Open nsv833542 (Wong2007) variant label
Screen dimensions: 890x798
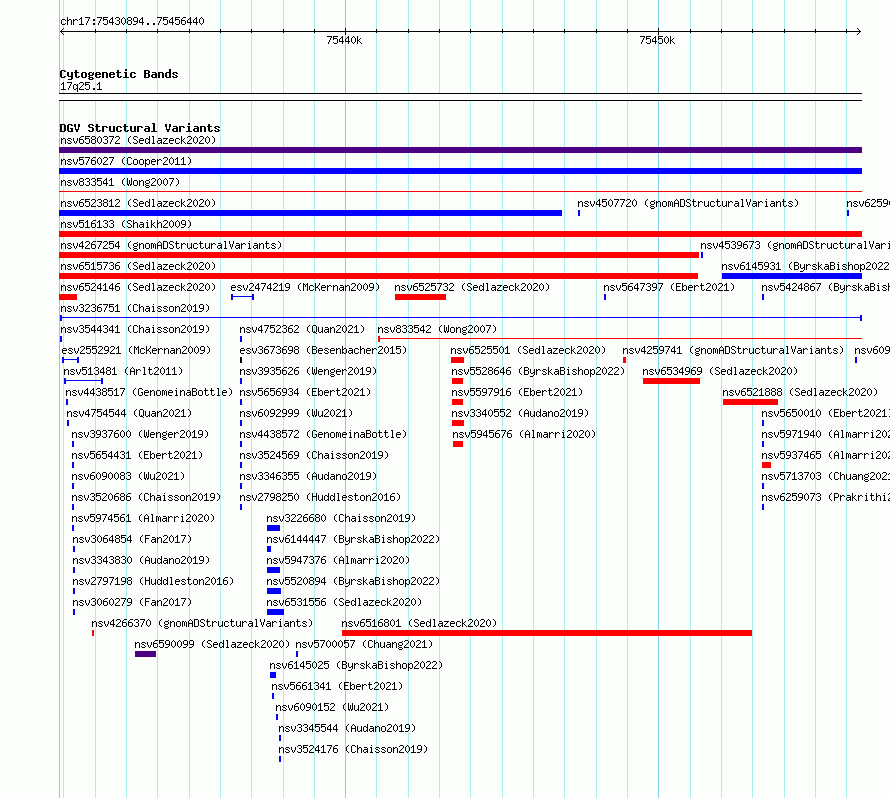[x=437, y=329]
